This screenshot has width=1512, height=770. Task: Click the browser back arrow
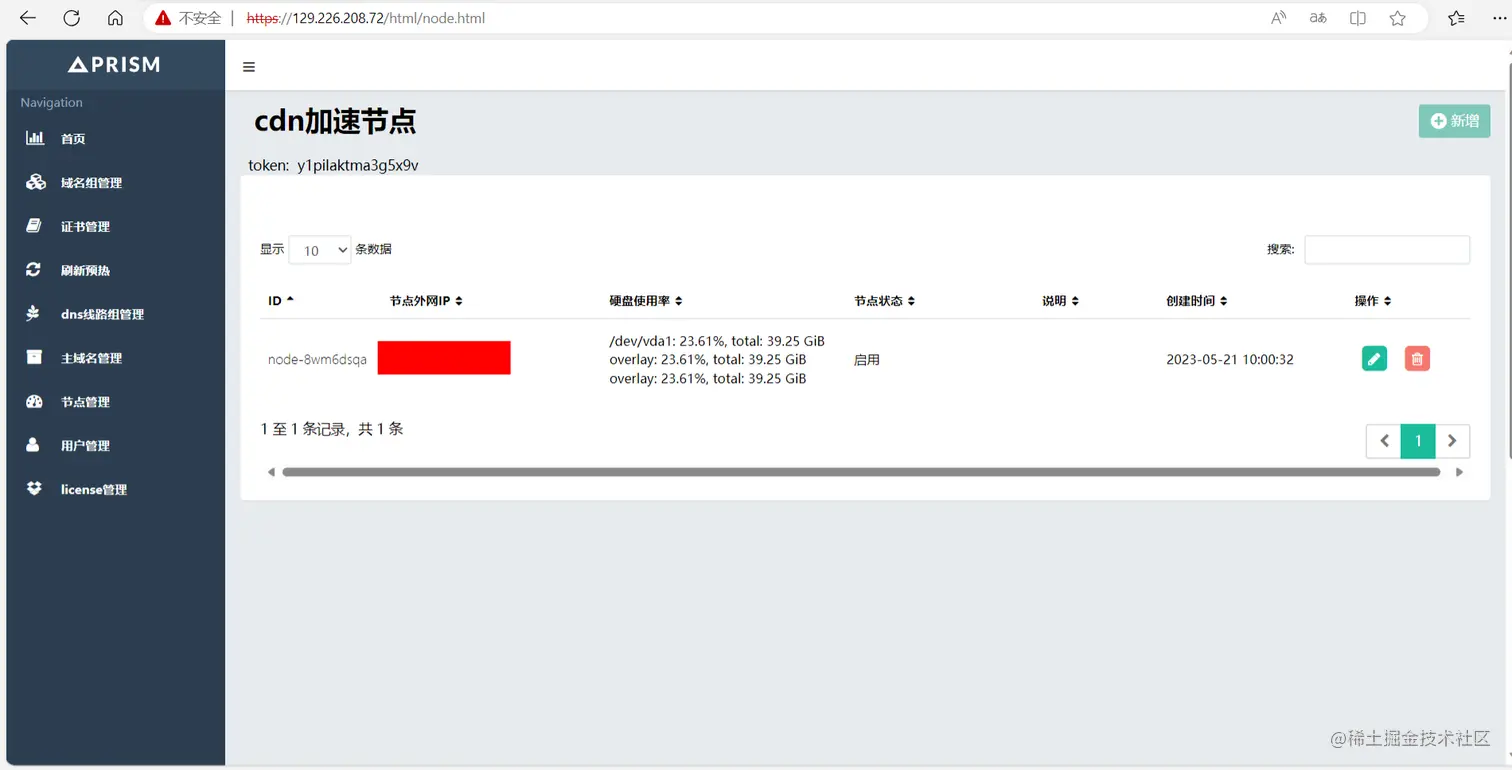(28, 18)
